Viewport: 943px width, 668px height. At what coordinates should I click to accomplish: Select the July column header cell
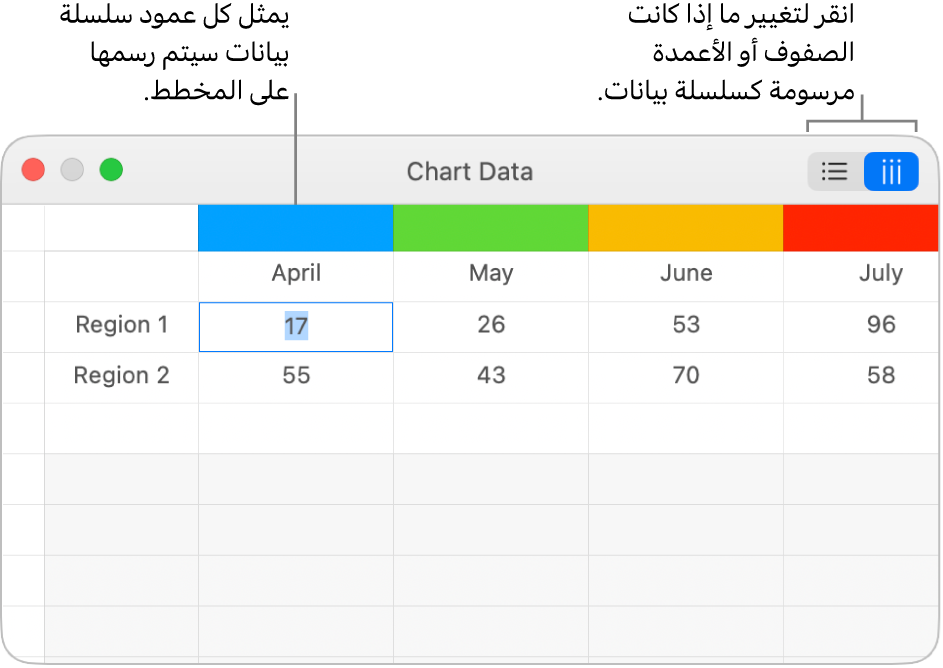click(880, 274)
